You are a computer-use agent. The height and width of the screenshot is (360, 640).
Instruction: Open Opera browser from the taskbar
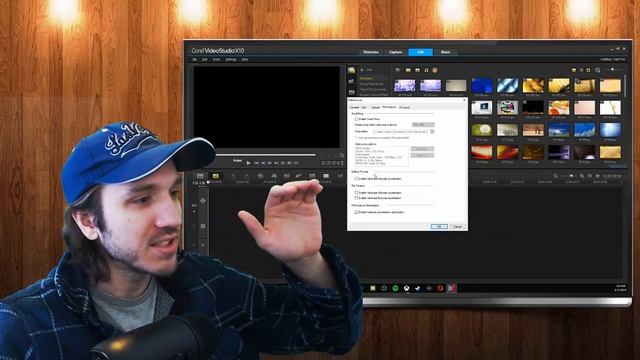[440, 288]
